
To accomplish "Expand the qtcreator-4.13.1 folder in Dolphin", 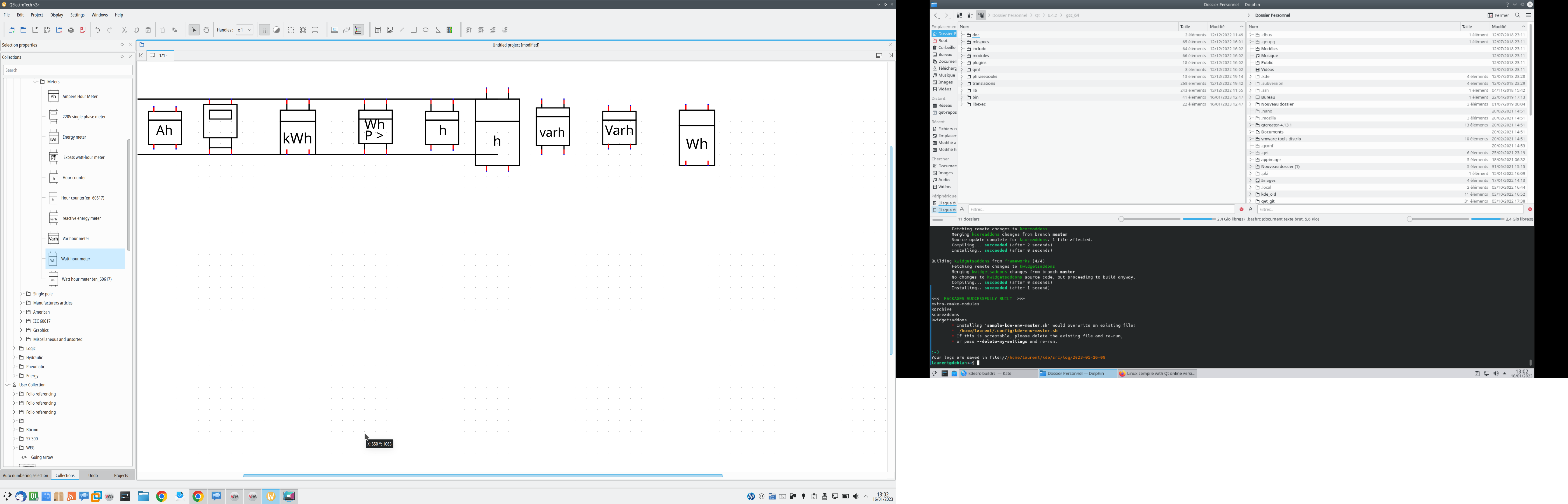I will pos(1251,125).
